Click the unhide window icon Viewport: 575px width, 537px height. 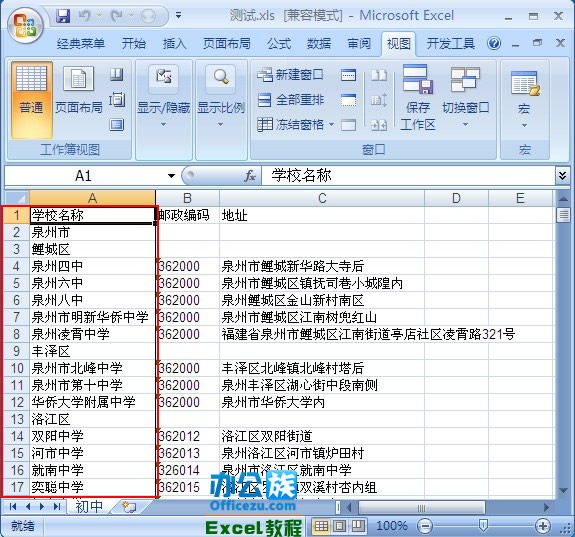[x=348, y=125]
